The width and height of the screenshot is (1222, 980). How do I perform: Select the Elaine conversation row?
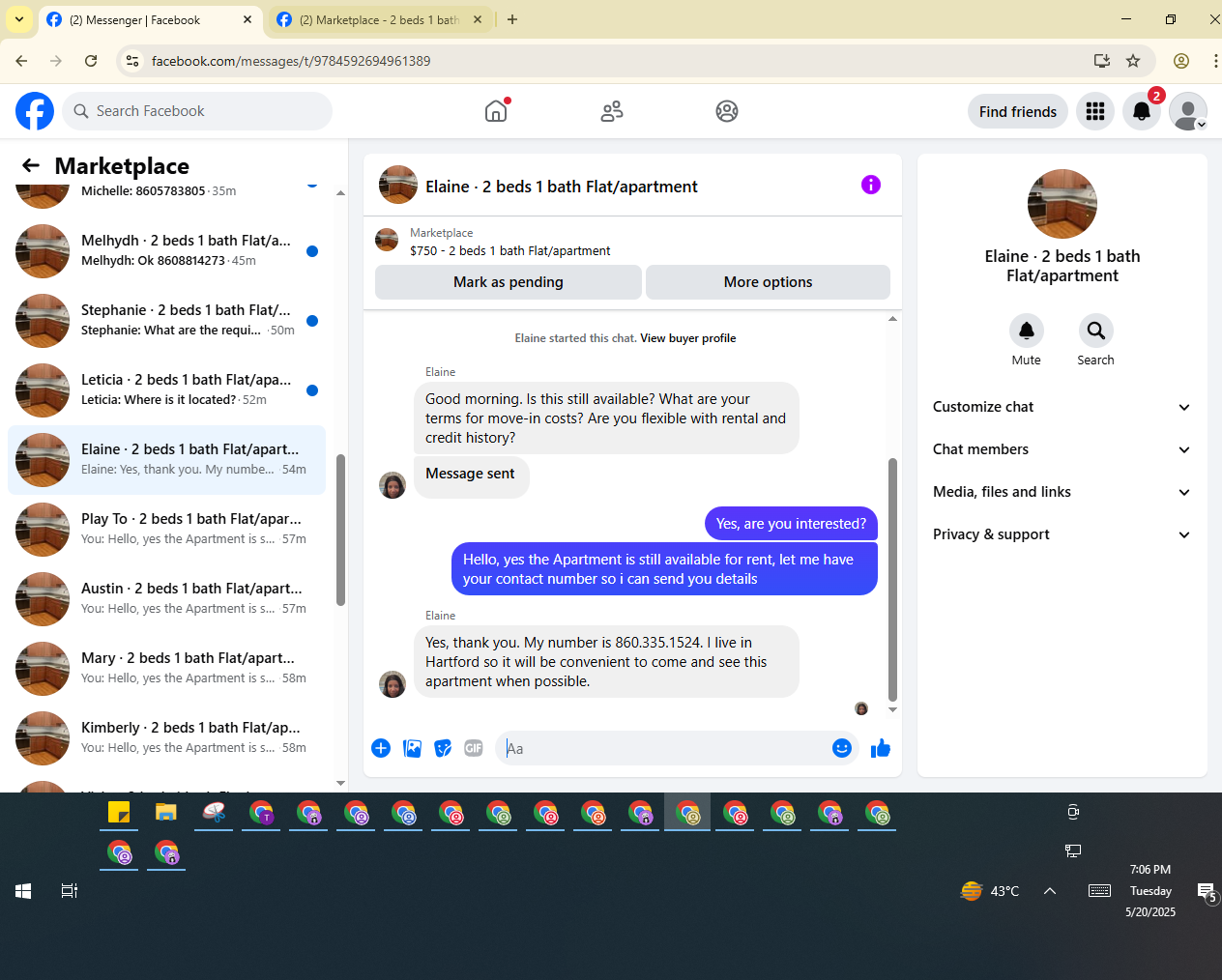pyautogui.click(x=166, y=459)
